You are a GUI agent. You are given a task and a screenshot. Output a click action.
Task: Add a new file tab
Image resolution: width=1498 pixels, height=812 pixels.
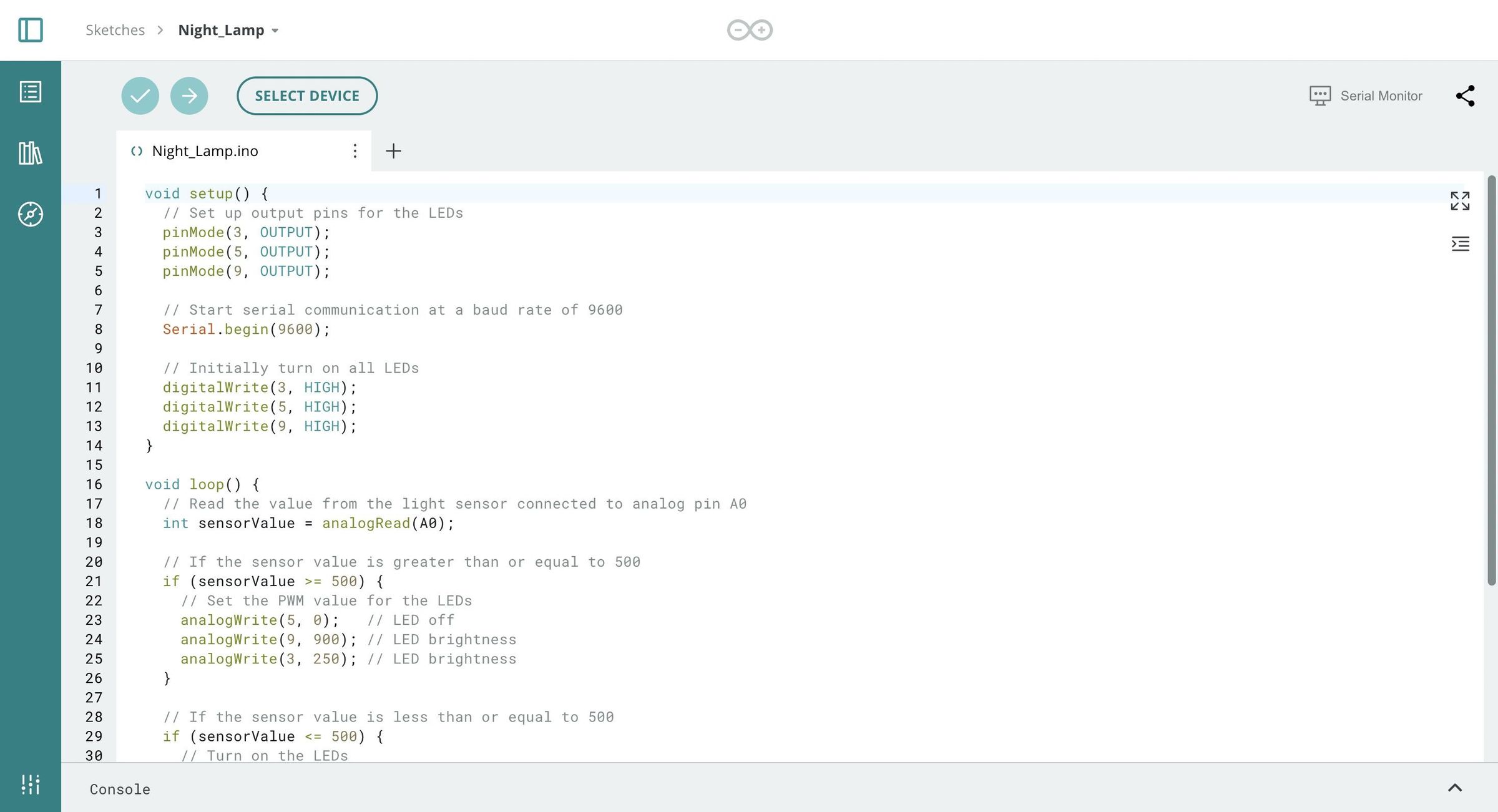[x=393, y=150]
